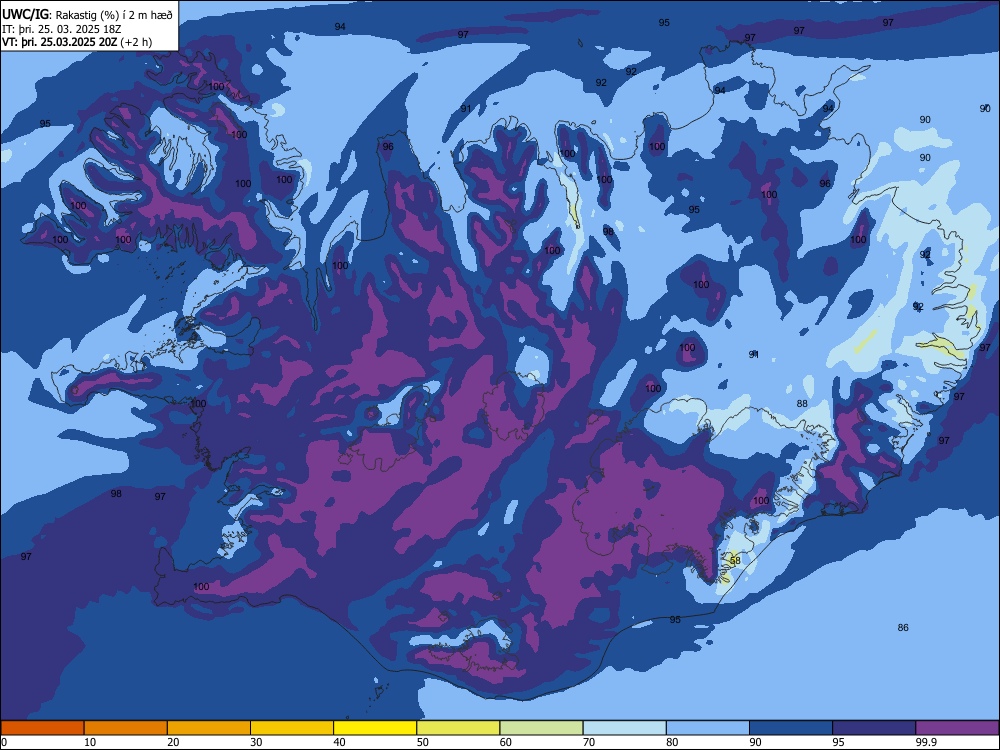1000x750 pixels.
Task: Click the bright yellow 40–50 legend swatch
Action: click(x=375, y=728)
